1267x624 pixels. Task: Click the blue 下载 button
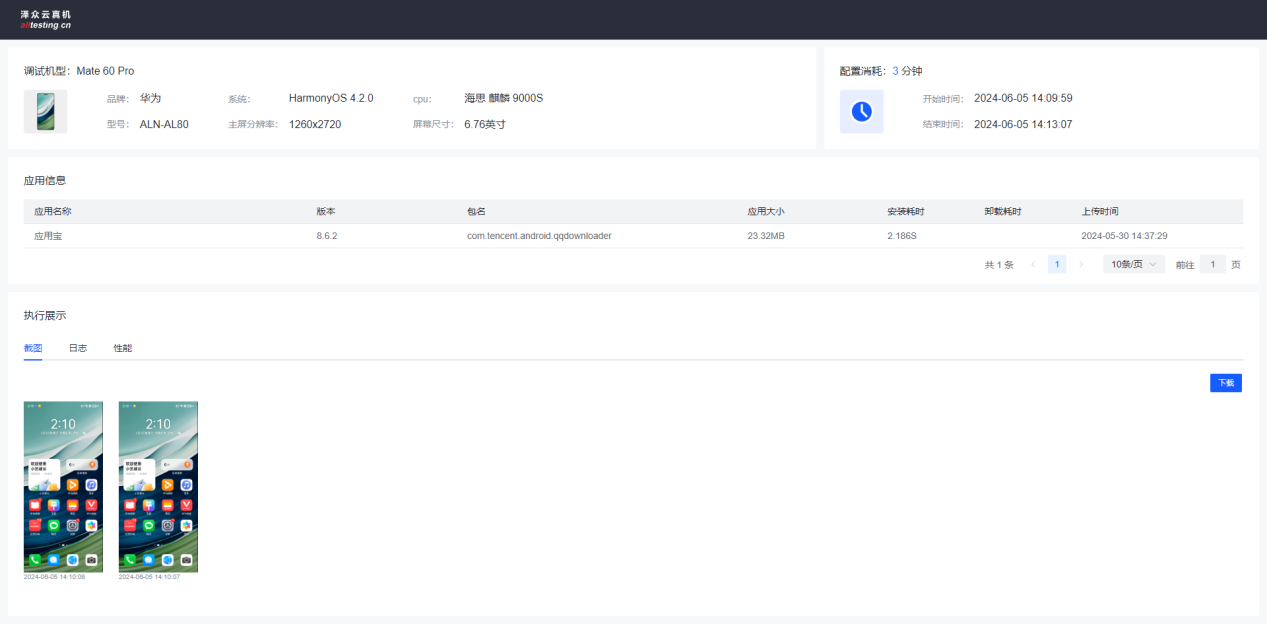click(1225, 383)
